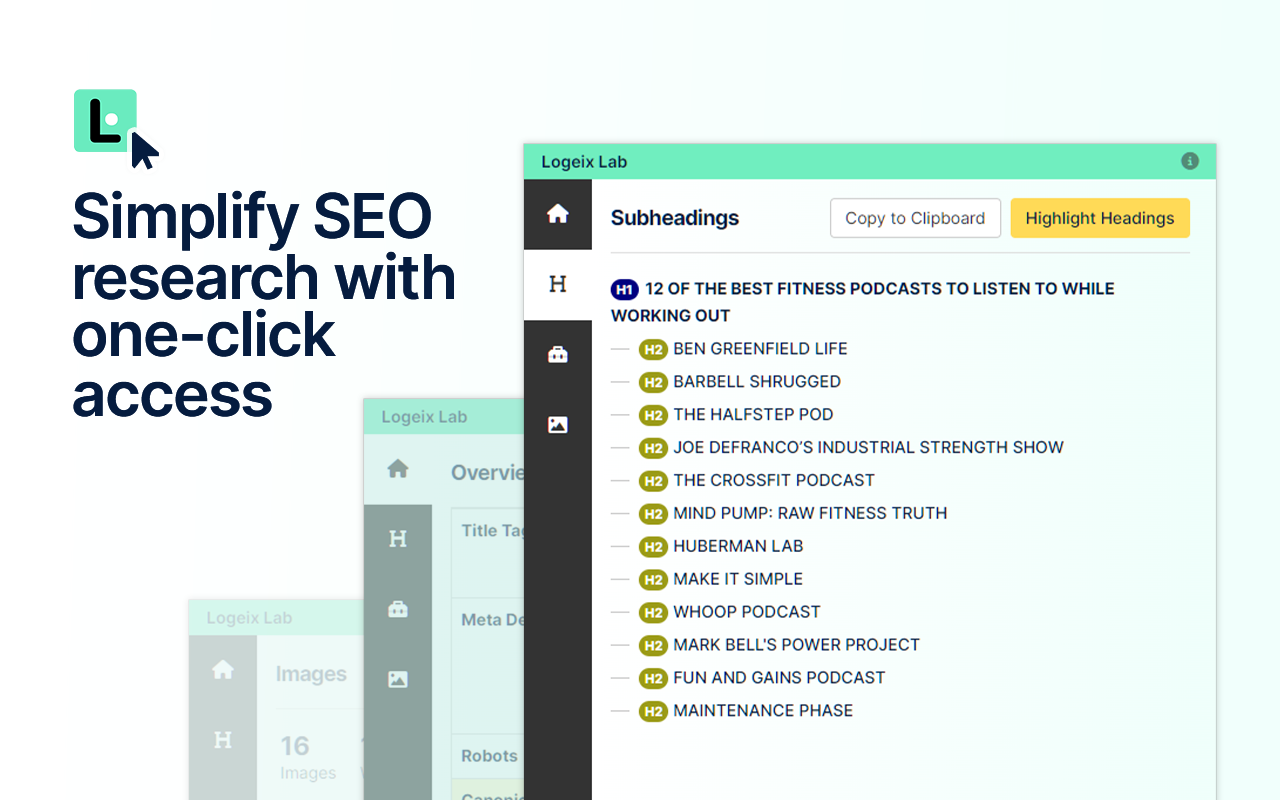1280x800 pixels.
Task: Select WHOOP PODCAST heading
Action: (x=747, y=612)
